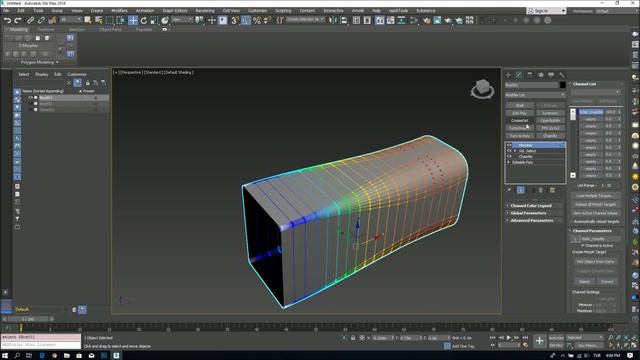Open the Modifier List dropdown
Screen dimensions: 640x360
(x=535, y=95)
